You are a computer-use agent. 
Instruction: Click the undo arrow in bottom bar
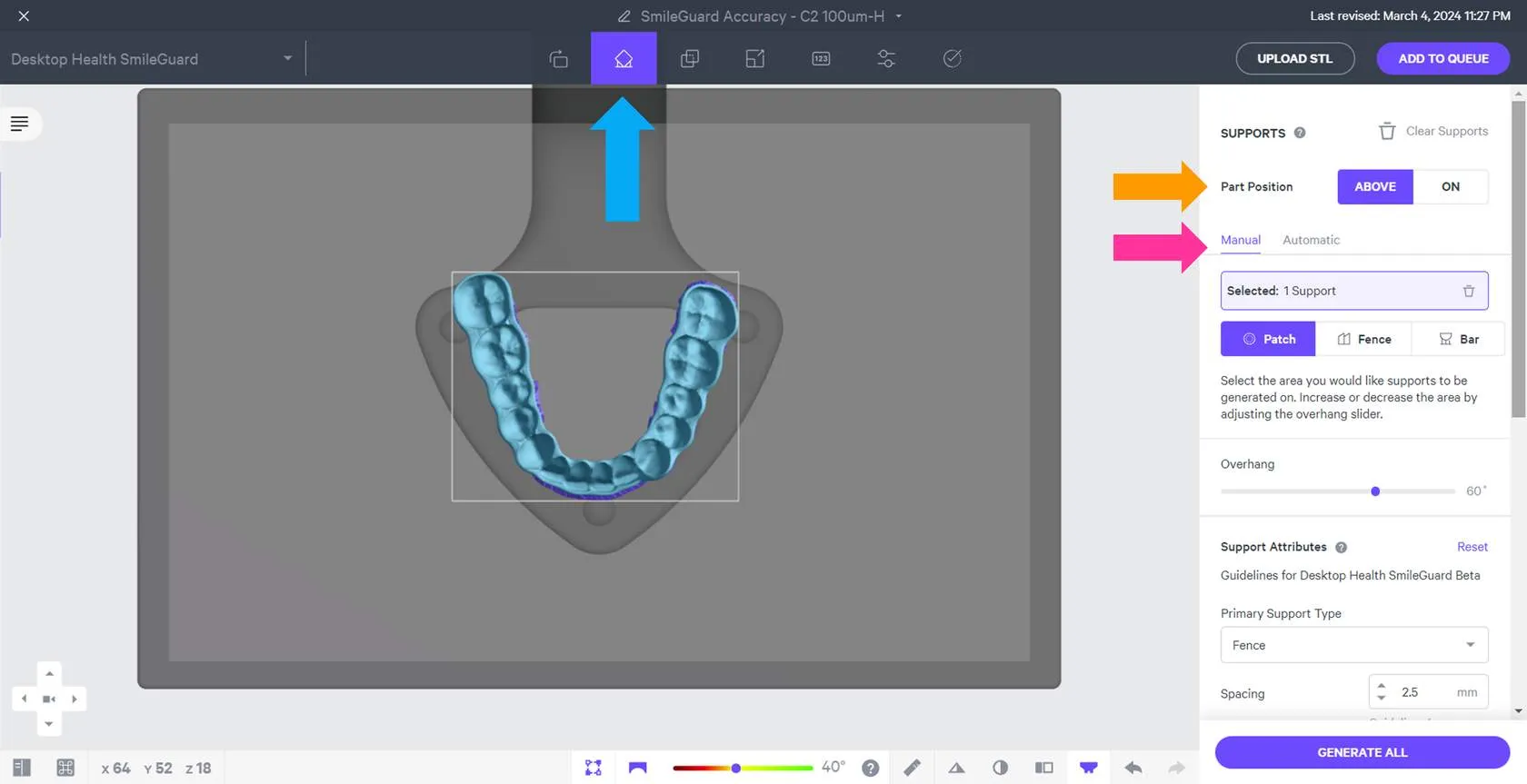[1133, 768]
